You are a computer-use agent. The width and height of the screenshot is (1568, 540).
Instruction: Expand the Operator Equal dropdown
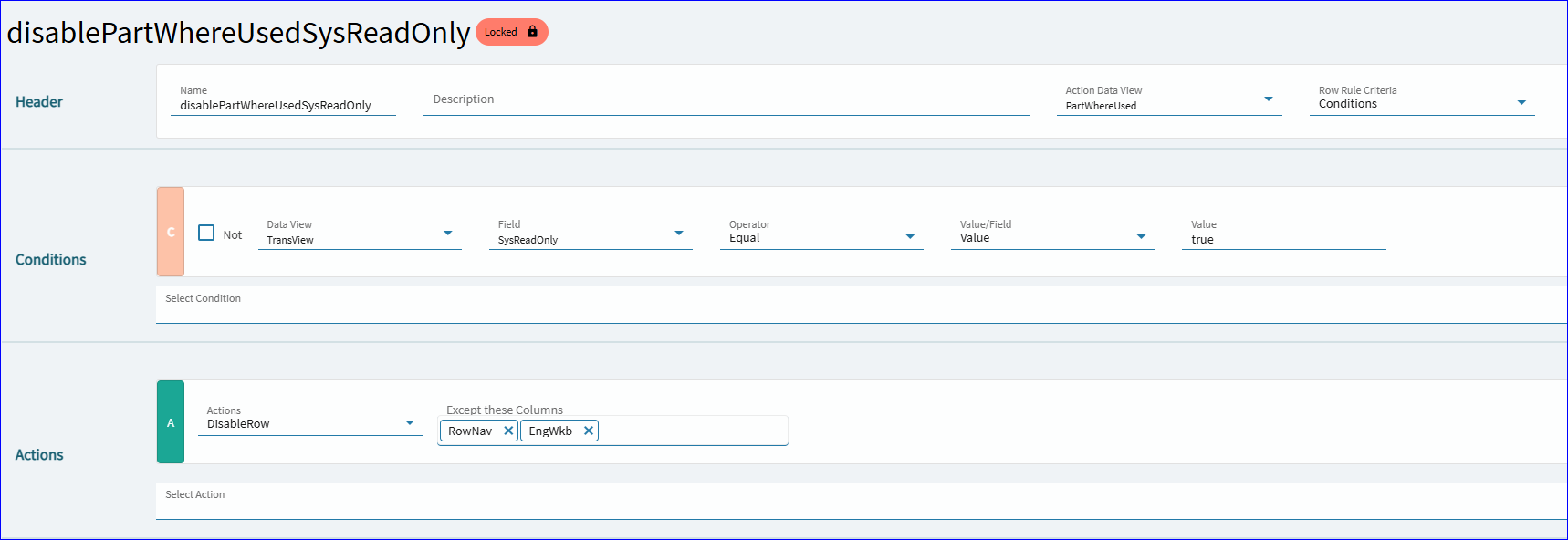pos(821,234)
